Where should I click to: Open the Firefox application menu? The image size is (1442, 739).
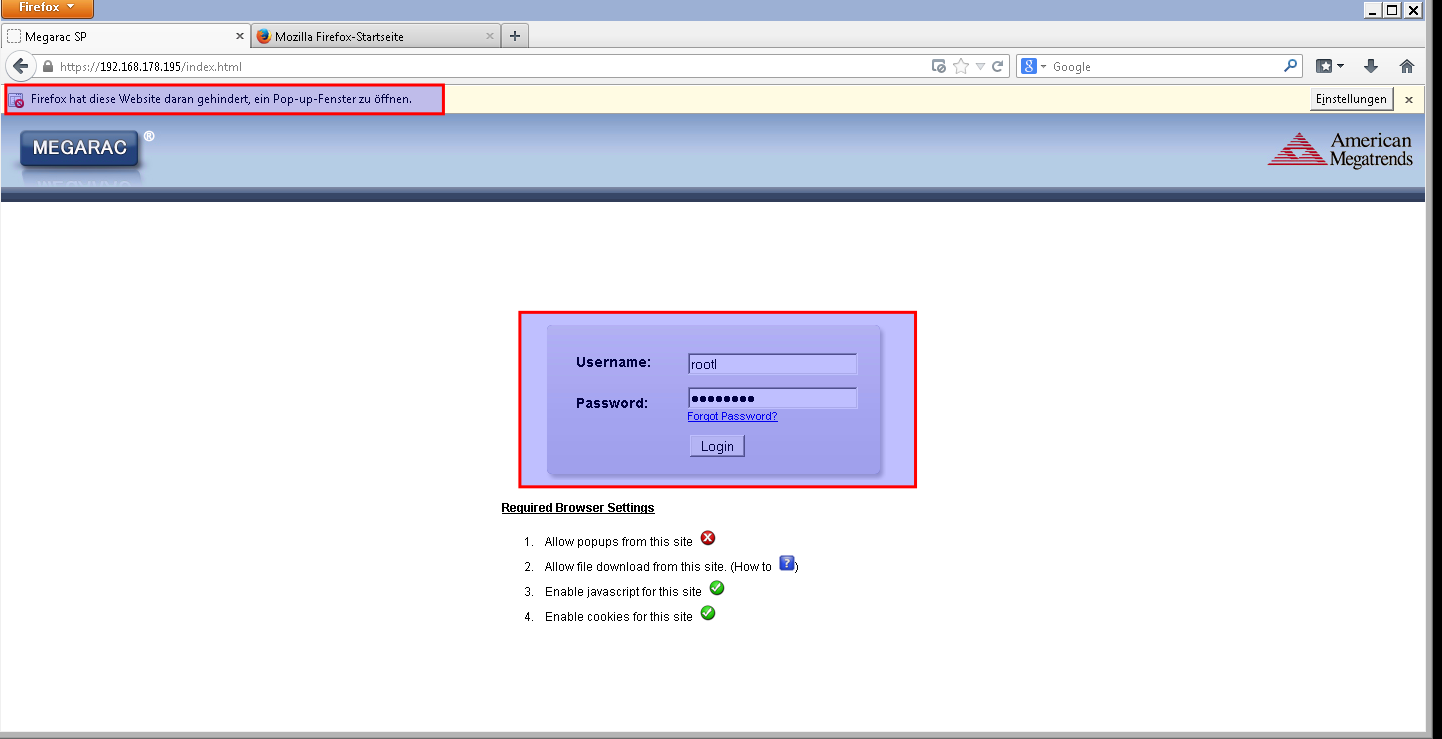click(x=47, y=8)
